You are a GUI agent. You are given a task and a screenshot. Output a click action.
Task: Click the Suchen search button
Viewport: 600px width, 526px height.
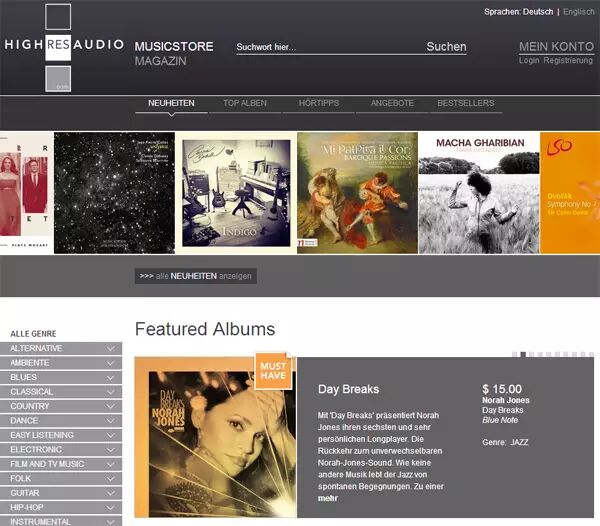[446, 47]
